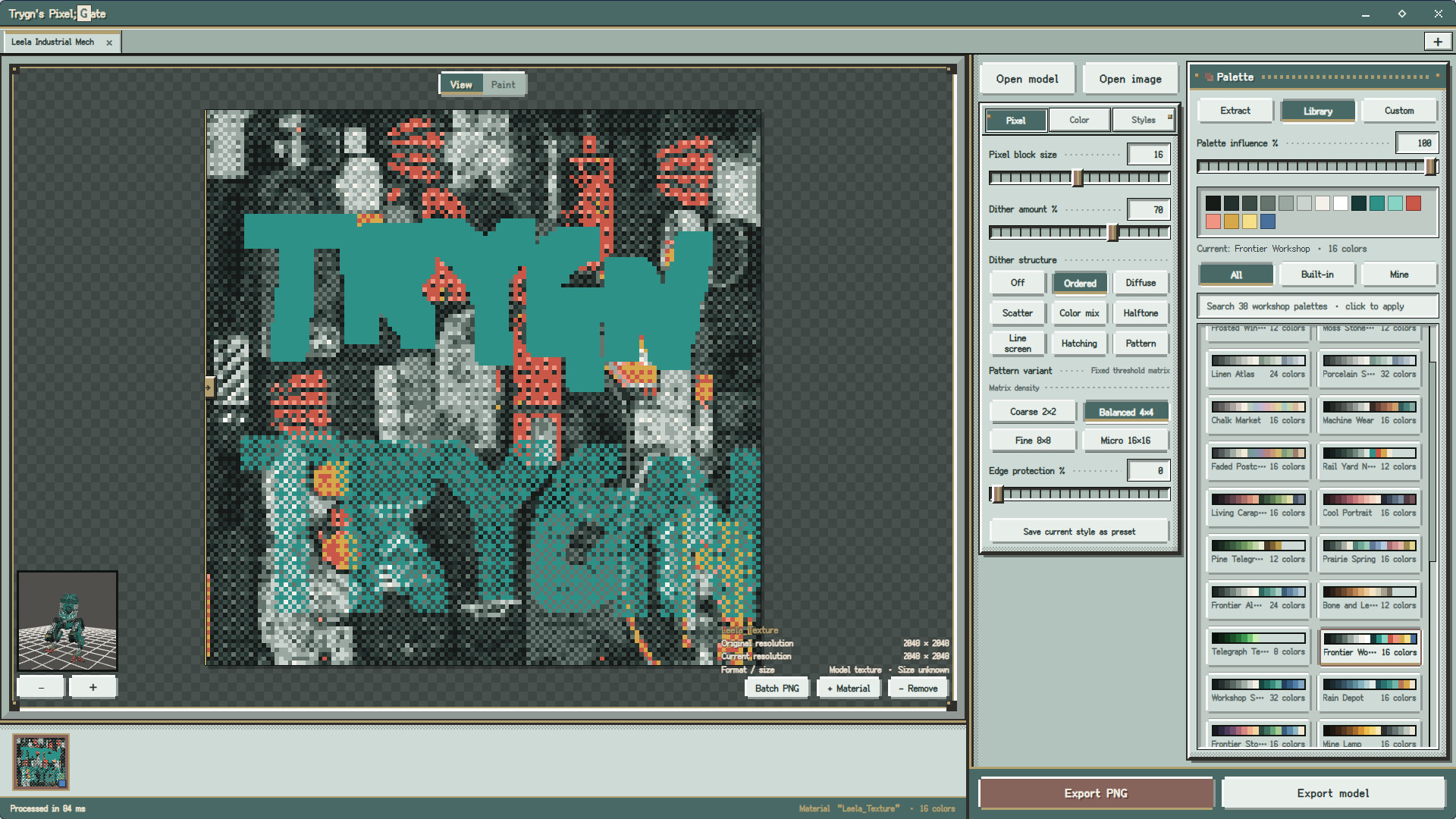Apply the Chalk Market palette

tap(1258, 414)
